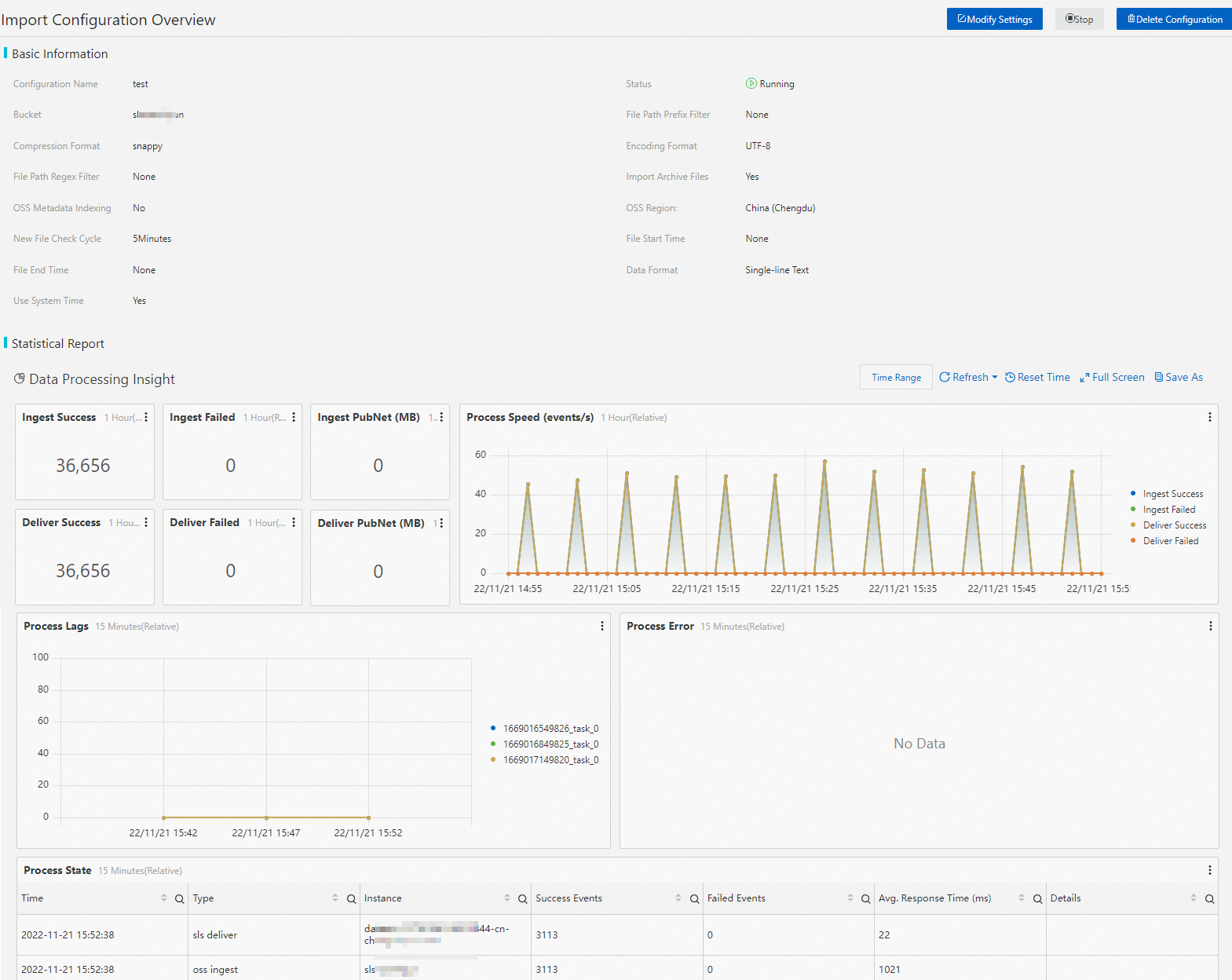Screen dimensions: 1232x980
Task: Click peak data point at 15:25 on chart
Action: [824, 462]
